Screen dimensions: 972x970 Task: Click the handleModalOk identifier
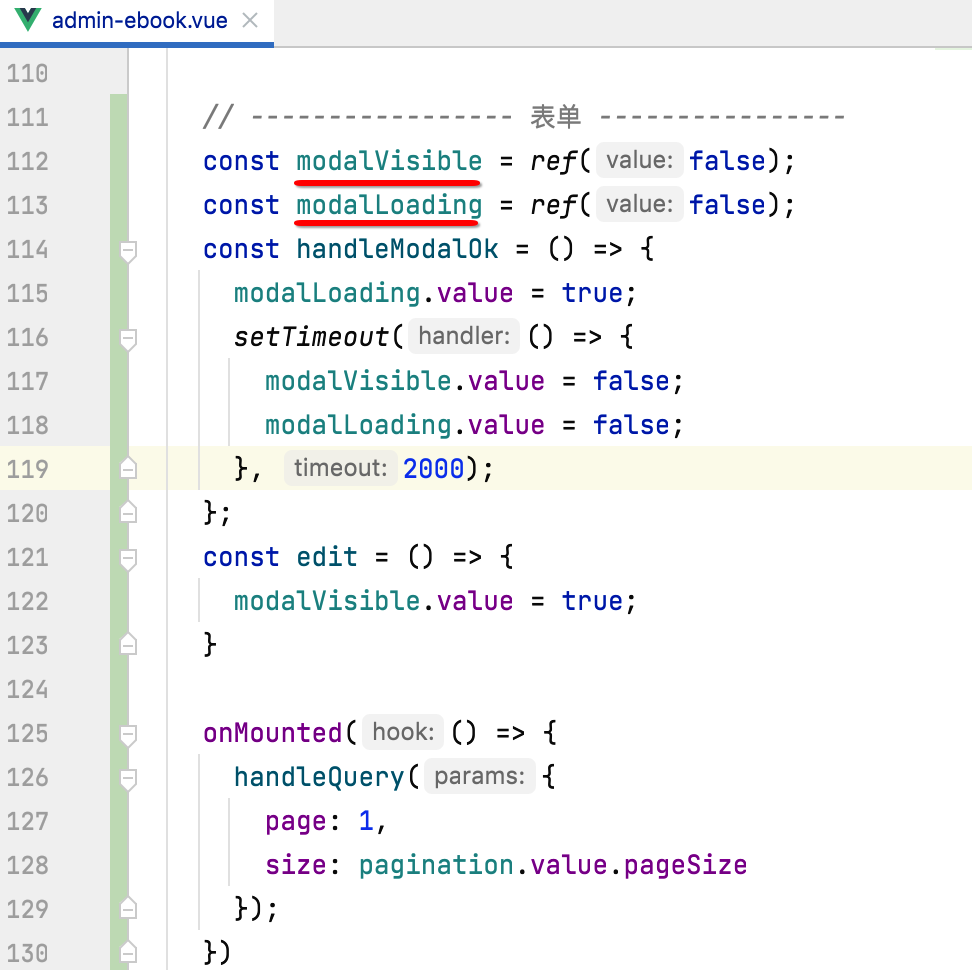pos(397,249)
